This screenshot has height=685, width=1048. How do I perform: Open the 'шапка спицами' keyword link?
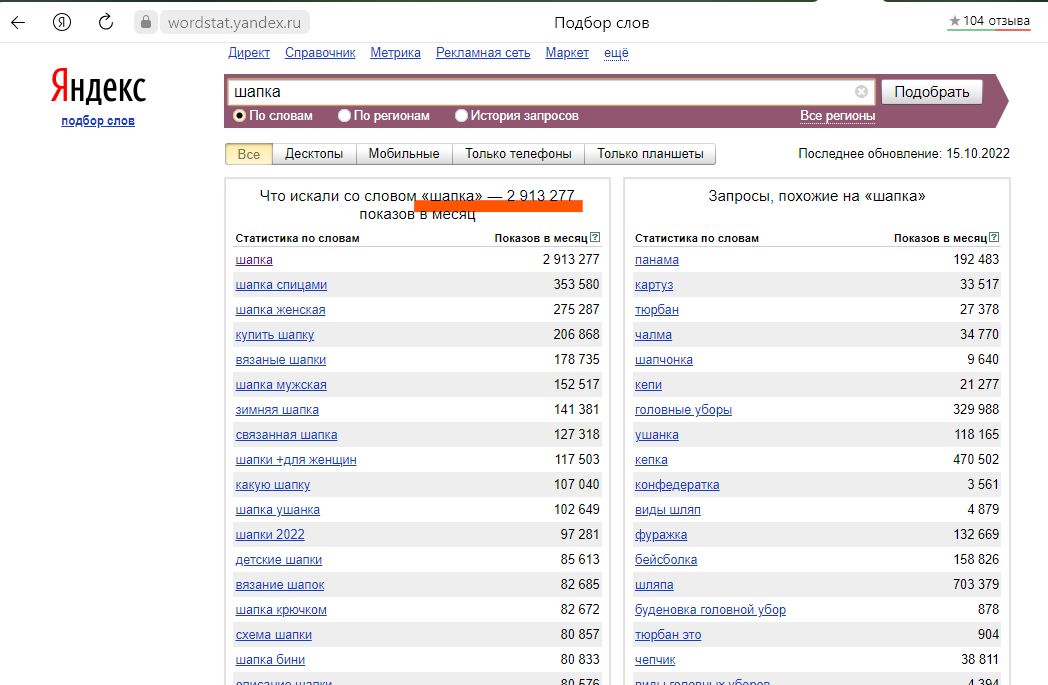[x=281, y=285]
